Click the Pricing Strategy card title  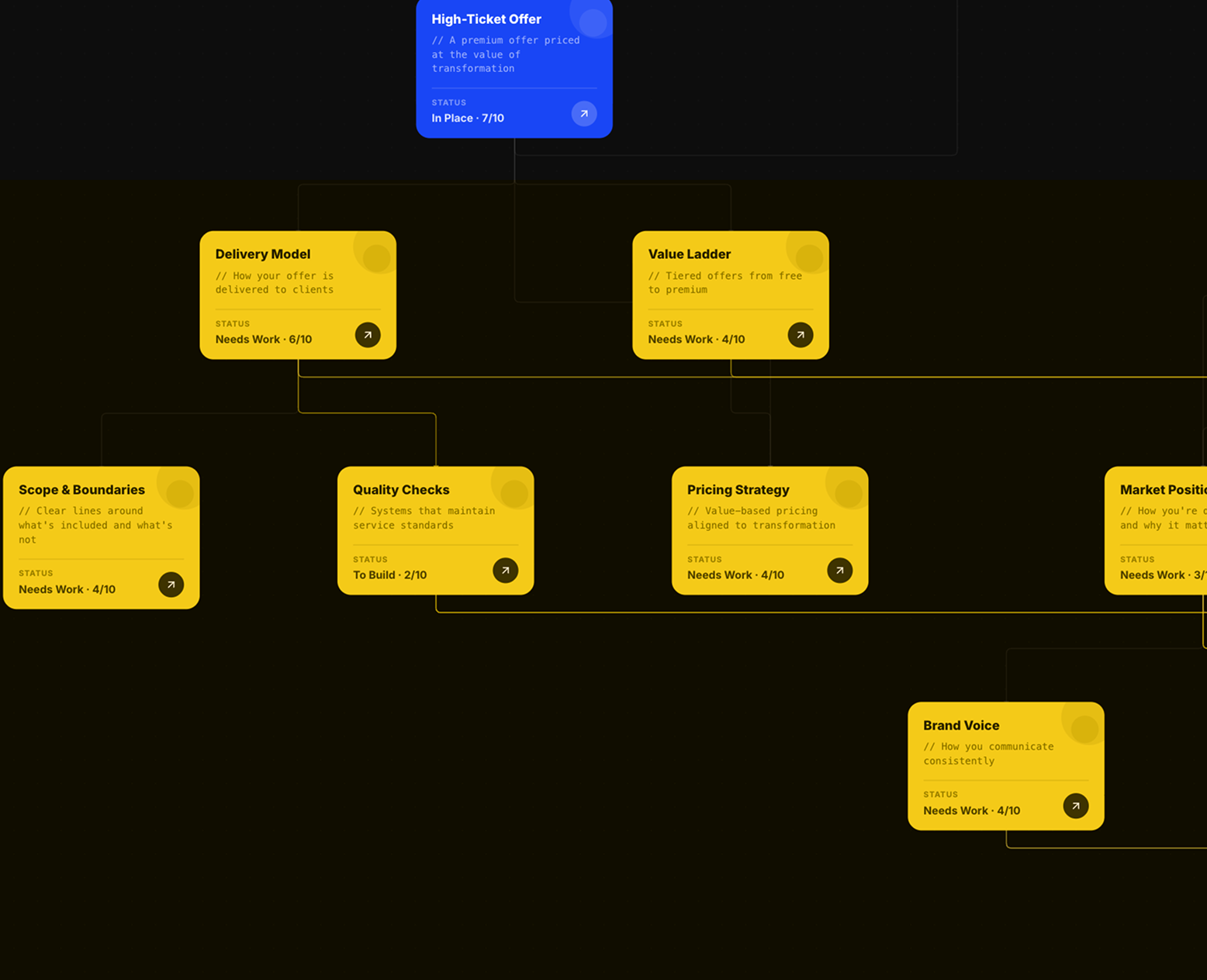click(738, 490)
